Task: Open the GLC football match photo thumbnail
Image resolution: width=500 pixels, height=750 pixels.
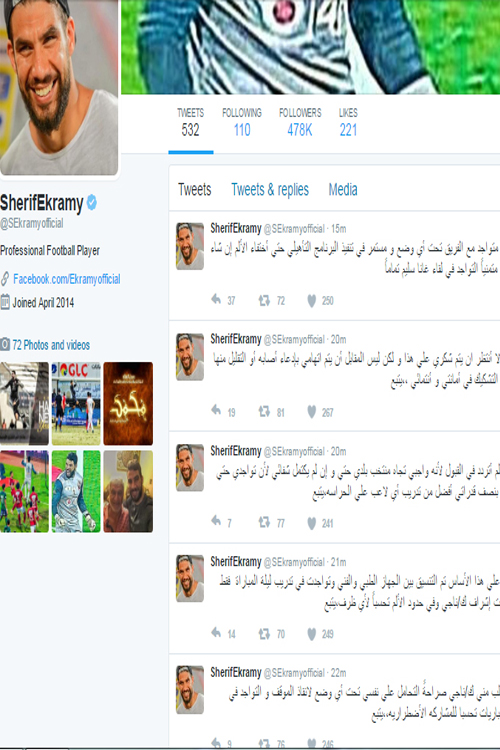Action: coord(76,404)
